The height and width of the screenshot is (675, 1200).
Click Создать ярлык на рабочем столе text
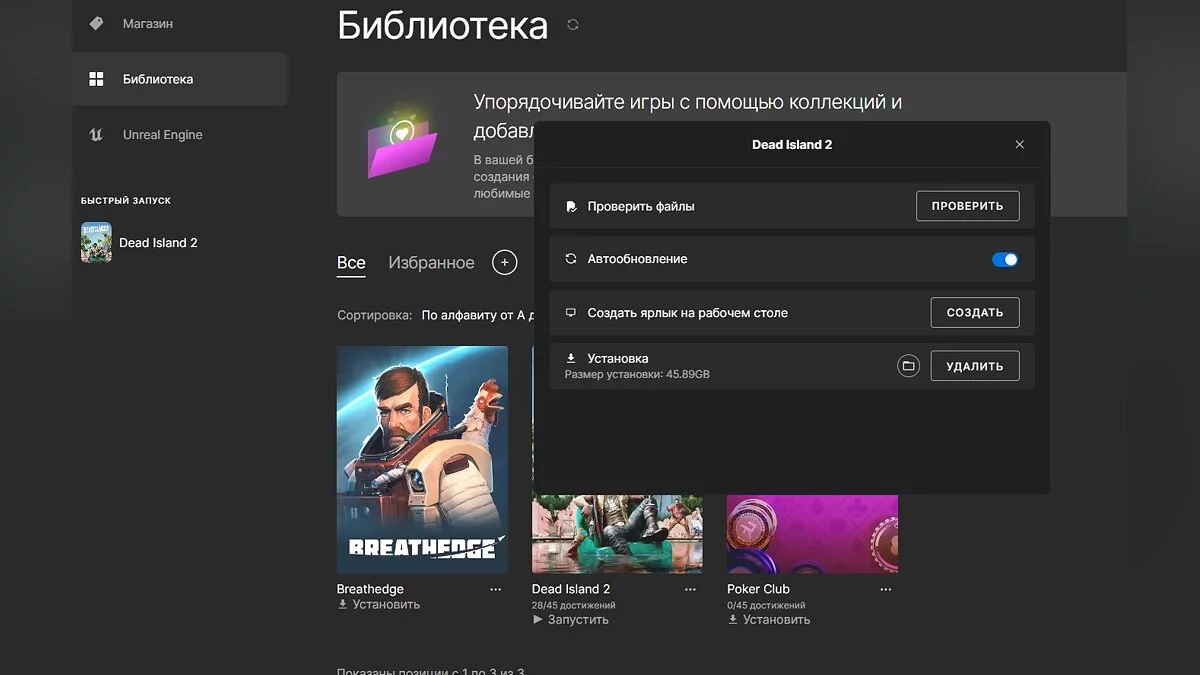point(688,313)
